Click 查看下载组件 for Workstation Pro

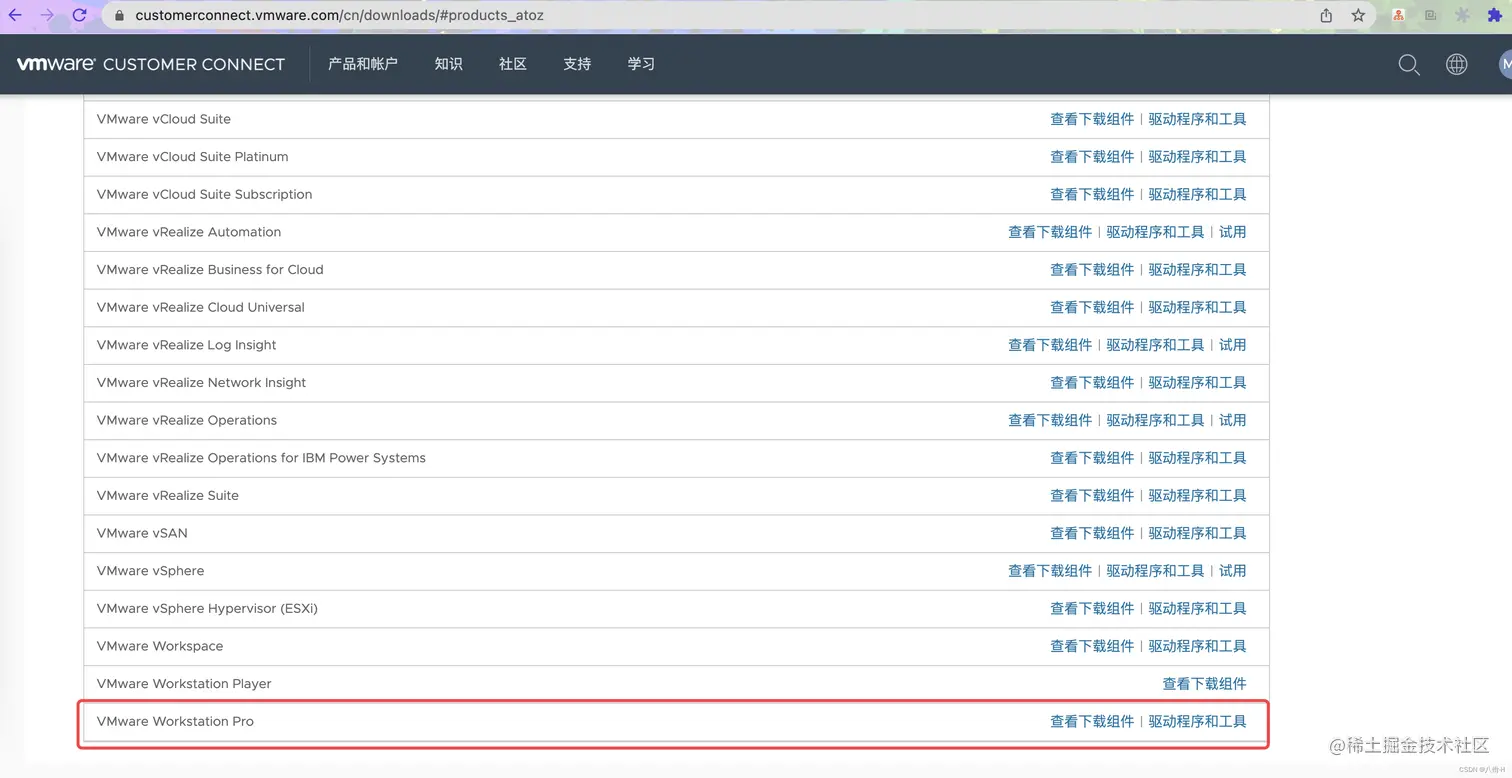tap(1092, 722)
